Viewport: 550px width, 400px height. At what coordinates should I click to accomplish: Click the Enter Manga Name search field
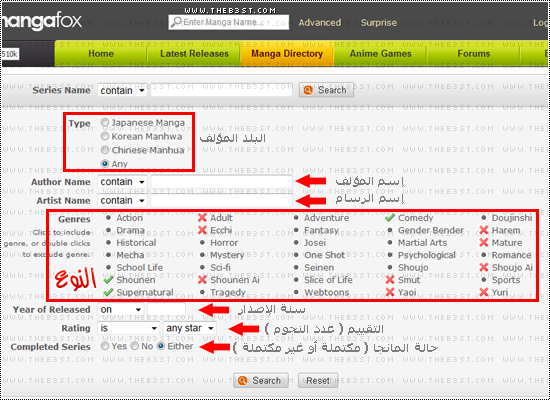pos(228,22)
